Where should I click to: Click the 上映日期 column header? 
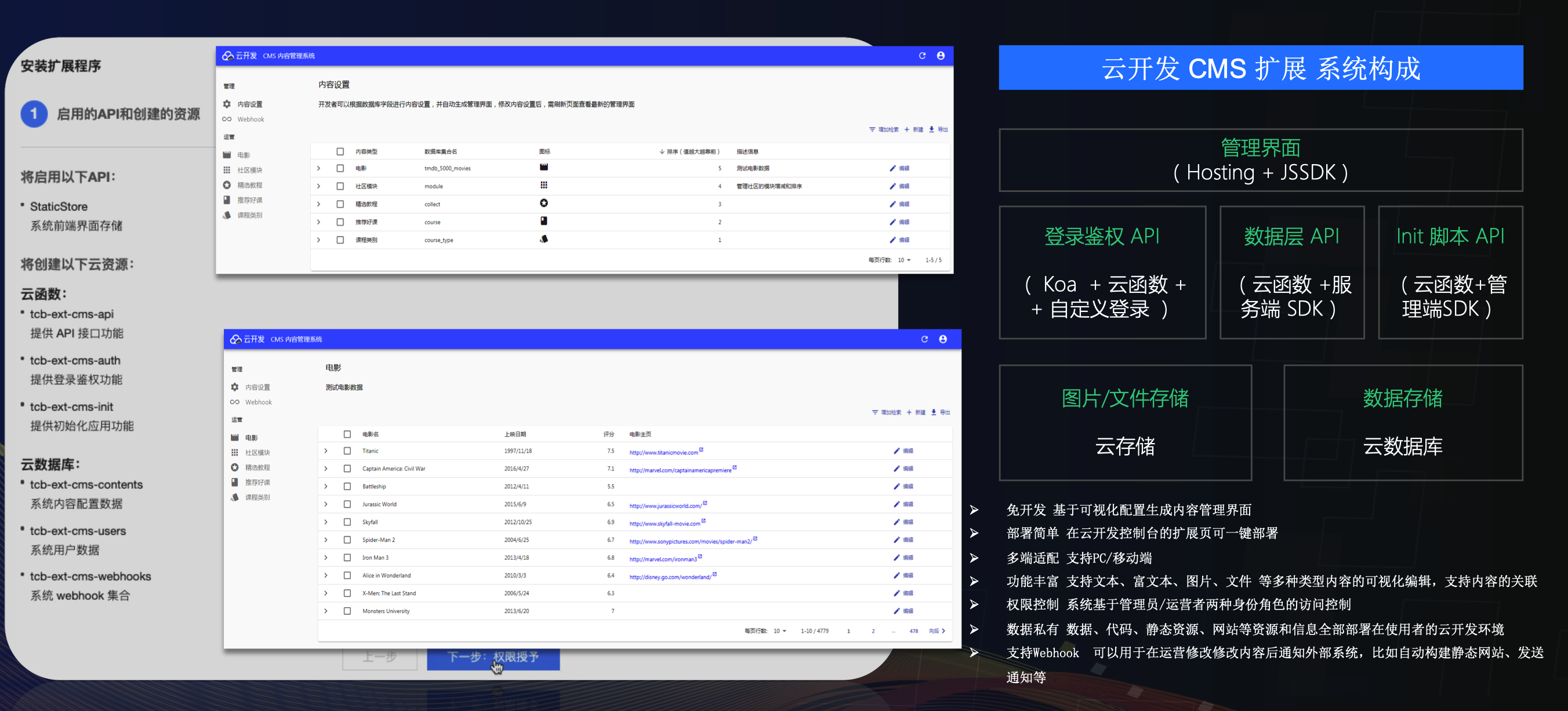coord(515,434)
